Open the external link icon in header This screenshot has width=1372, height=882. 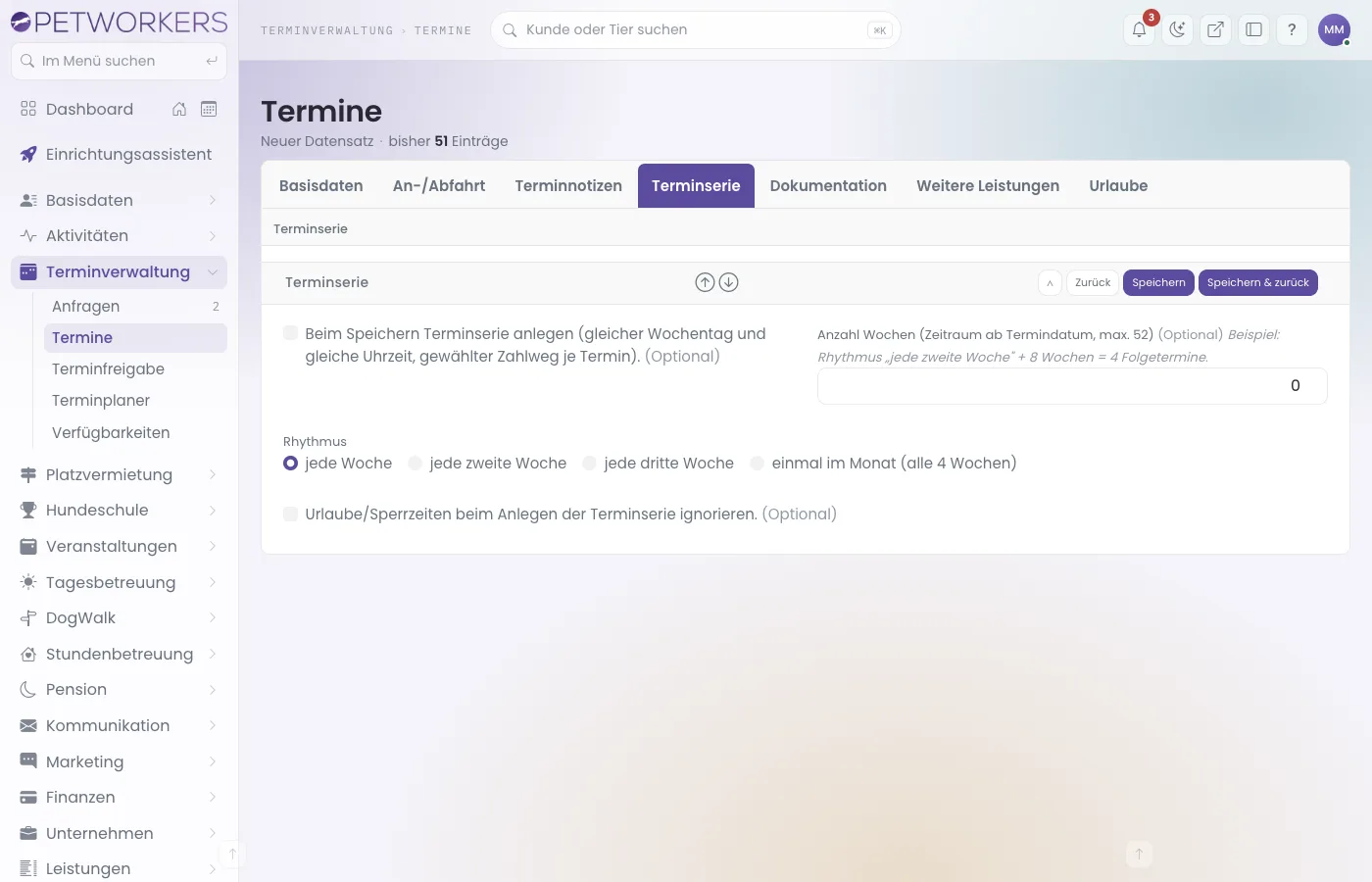click(x=1215, y=29)
